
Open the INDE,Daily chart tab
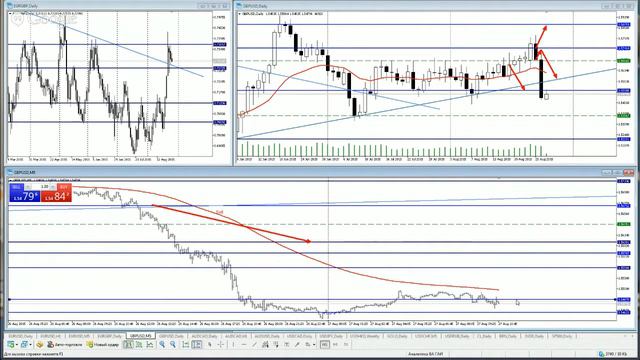[533, 336]
